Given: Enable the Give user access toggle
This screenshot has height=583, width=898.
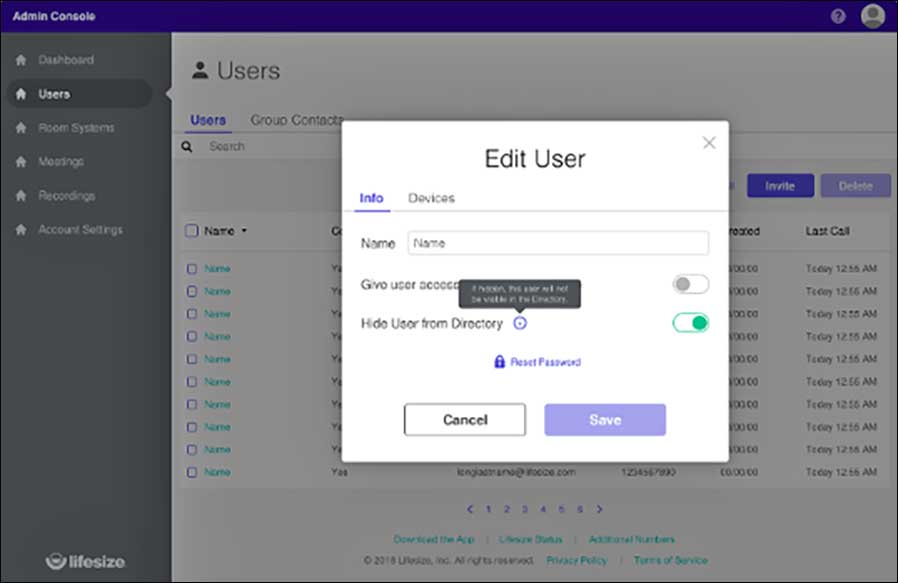Looking at the screenshot, I should [x=690, y=285].
